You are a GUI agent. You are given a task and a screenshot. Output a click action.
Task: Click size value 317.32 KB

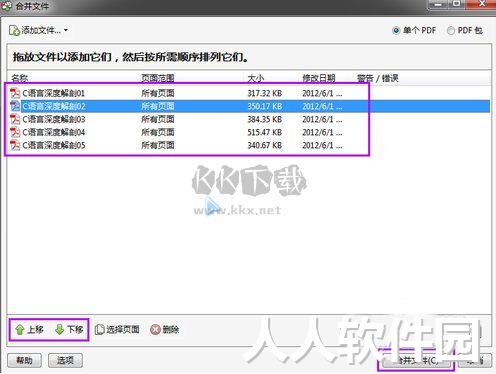[x=265, y=93]
